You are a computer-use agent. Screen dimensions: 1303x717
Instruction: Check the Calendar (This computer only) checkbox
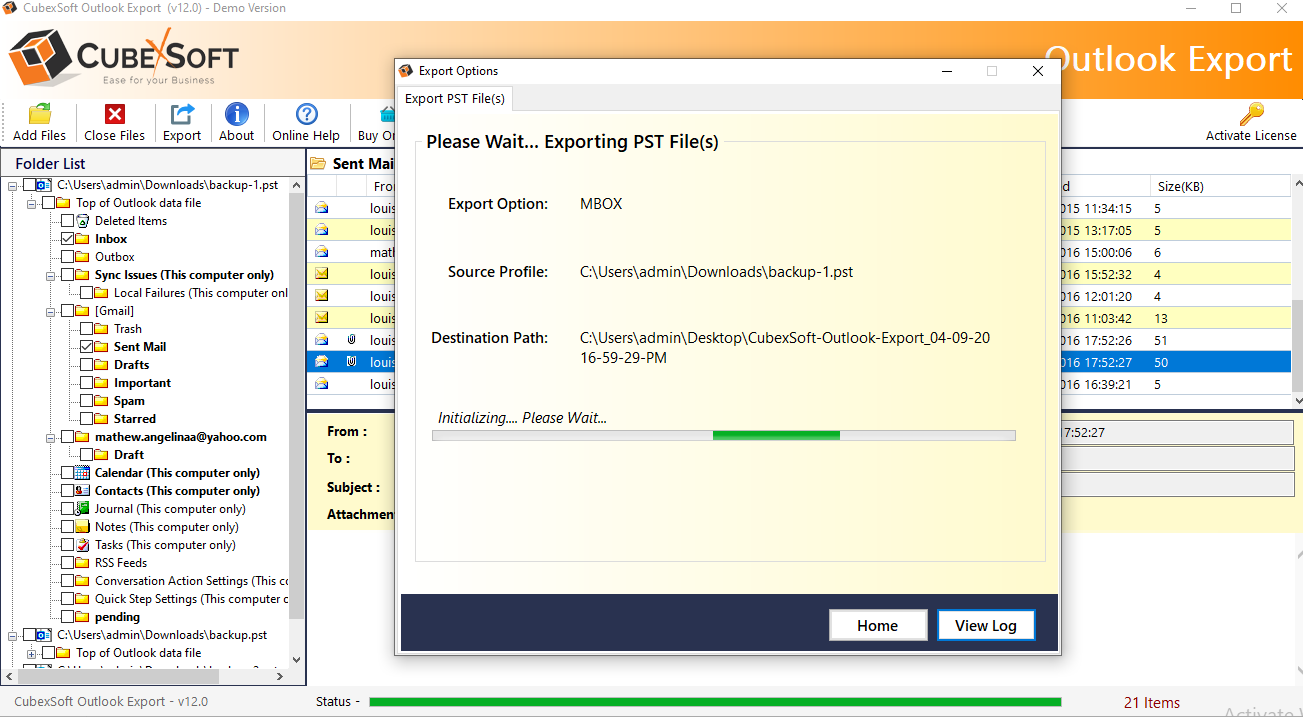(x=67, y=473)
